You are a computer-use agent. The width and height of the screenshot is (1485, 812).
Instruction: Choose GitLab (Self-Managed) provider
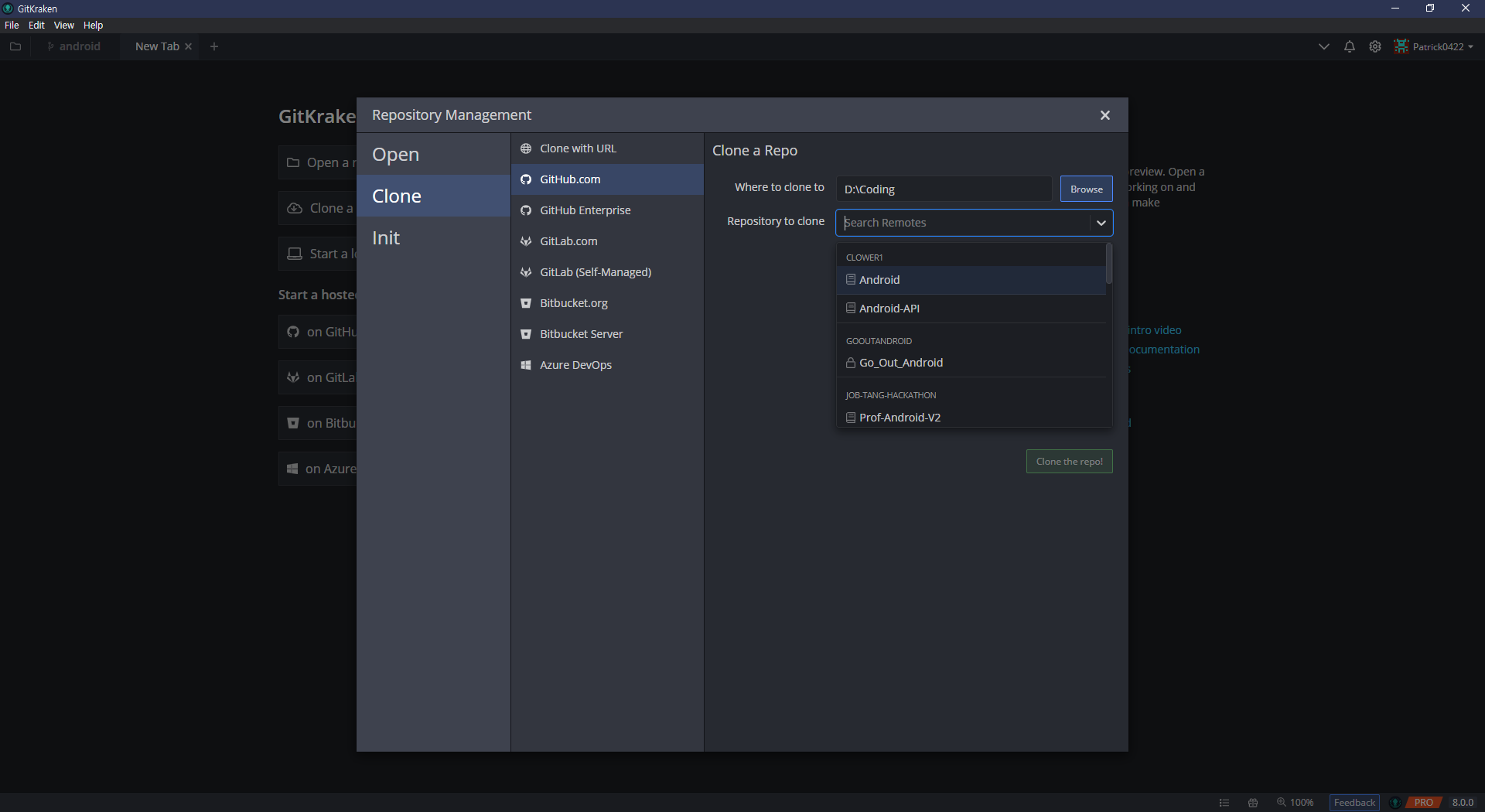(x=607, y=272)
